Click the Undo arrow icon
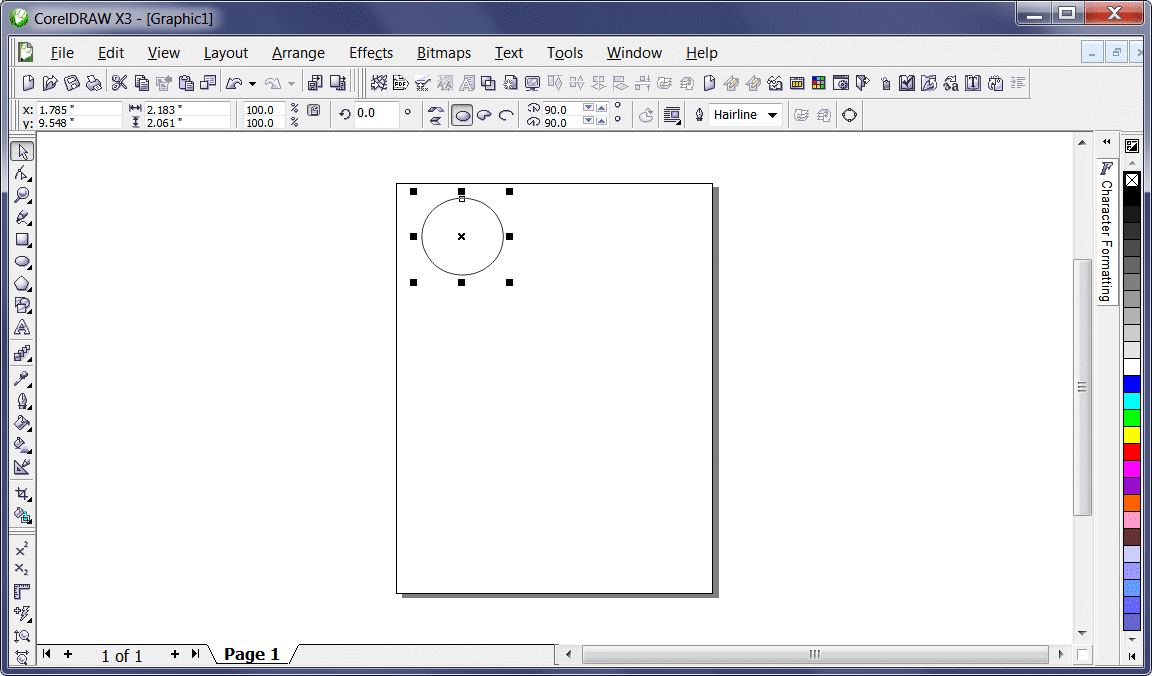 [x=234, y=83]
